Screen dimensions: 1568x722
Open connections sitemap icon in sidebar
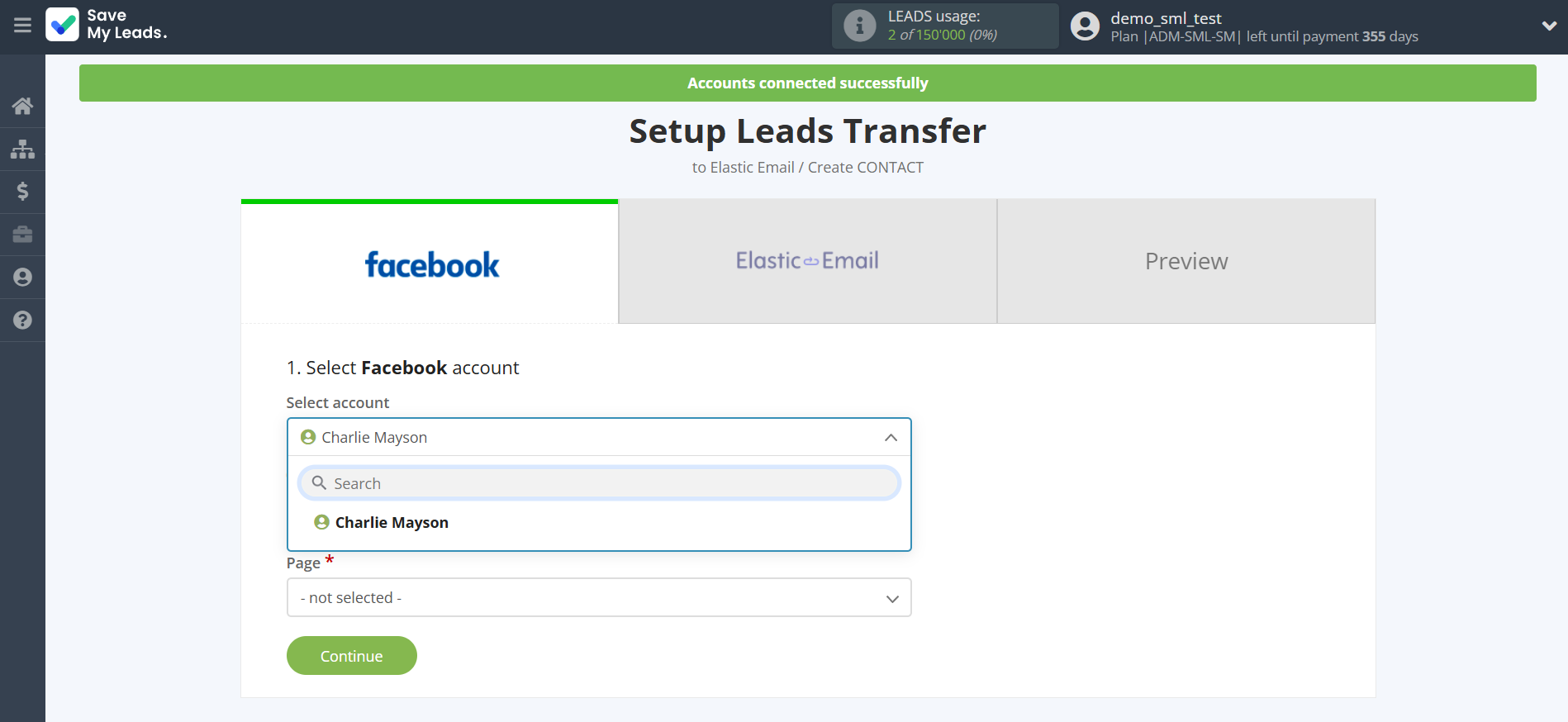coord(22,149)
